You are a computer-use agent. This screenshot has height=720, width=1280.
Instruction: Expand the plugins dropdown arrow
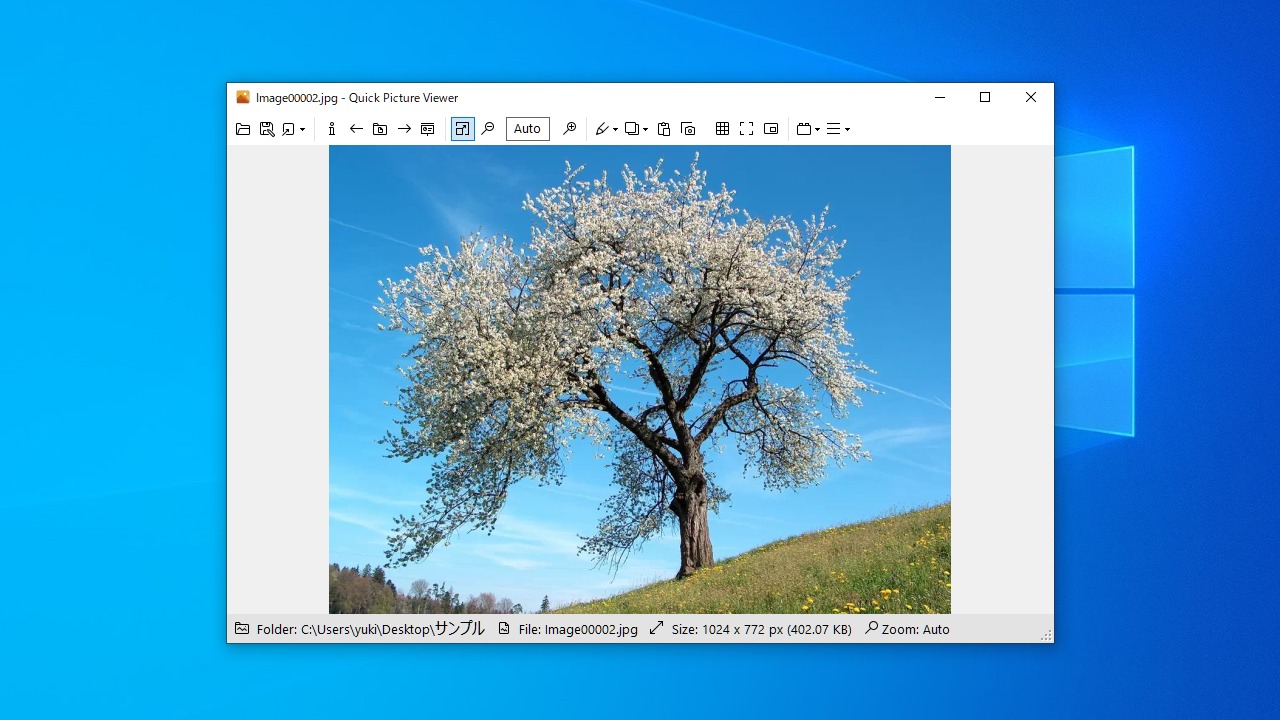click(817, 129)
